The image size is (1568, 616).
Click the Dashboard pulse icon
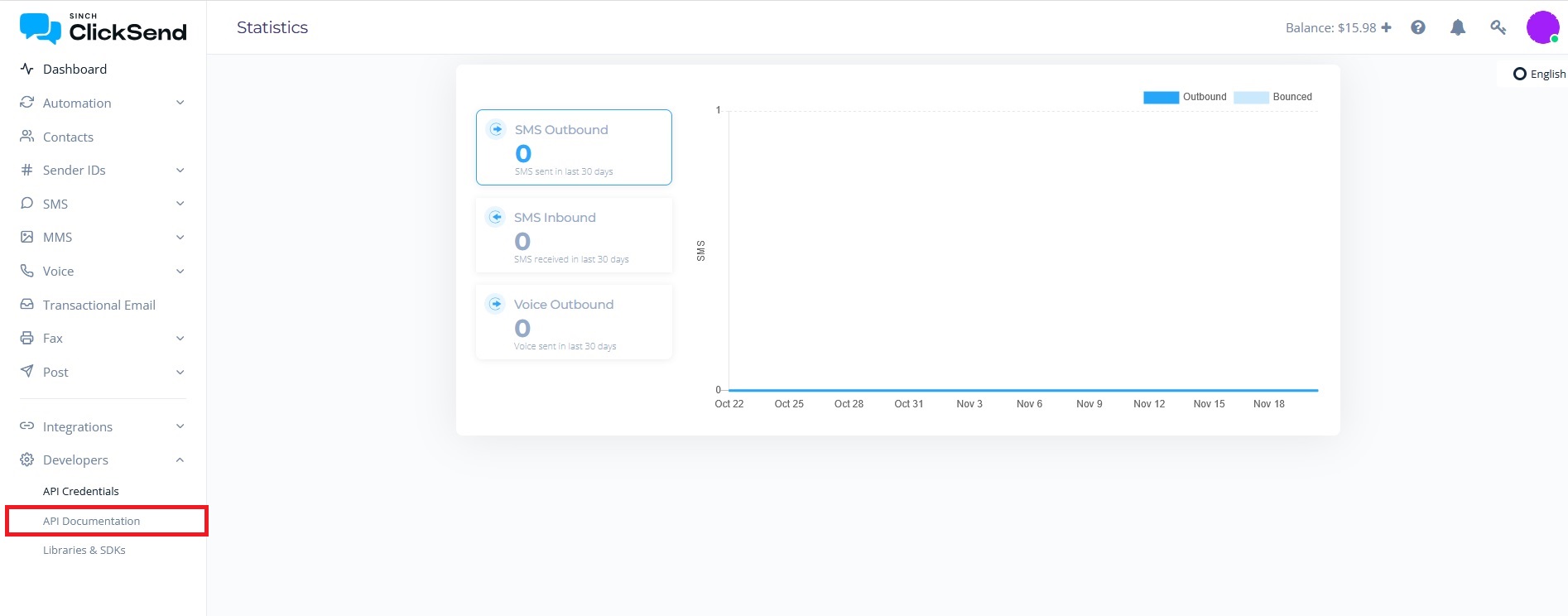point(26,69)
